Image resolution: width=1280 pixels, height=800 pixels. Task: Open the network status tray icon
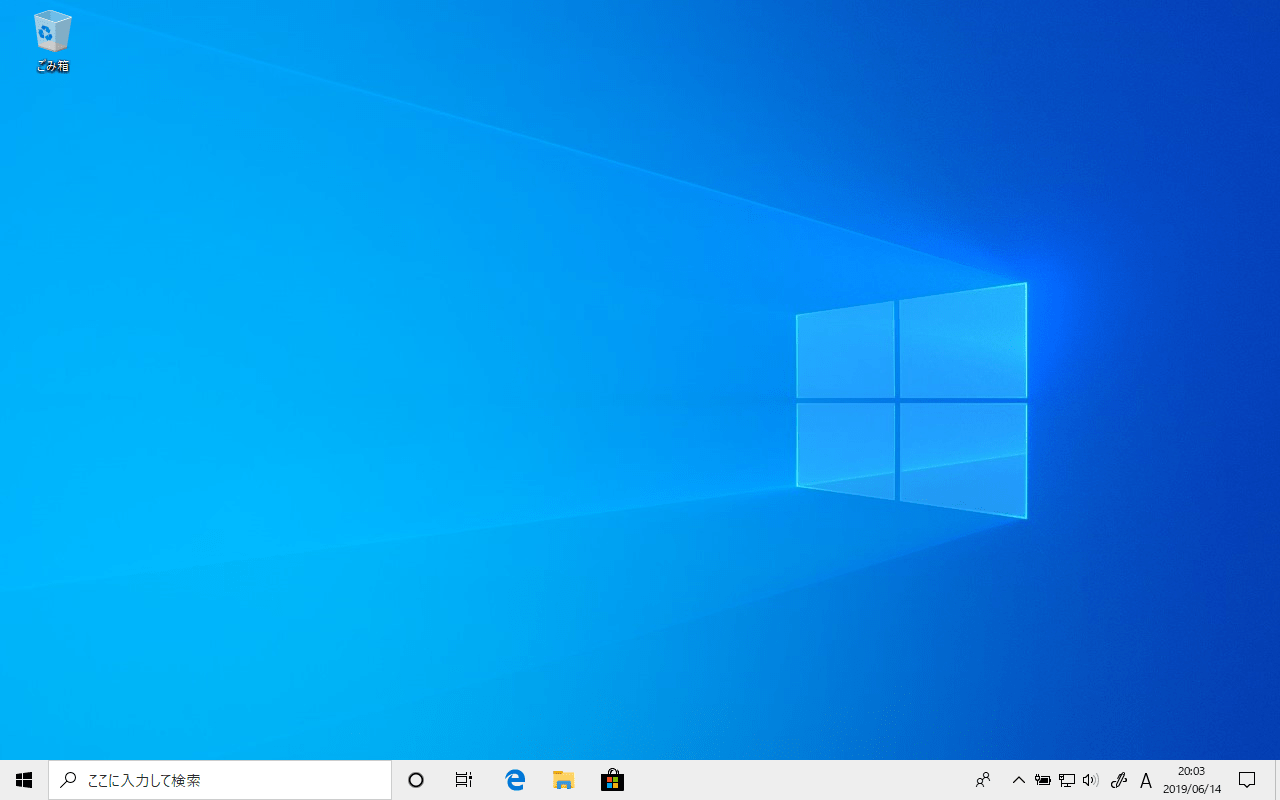[1067, 780]
